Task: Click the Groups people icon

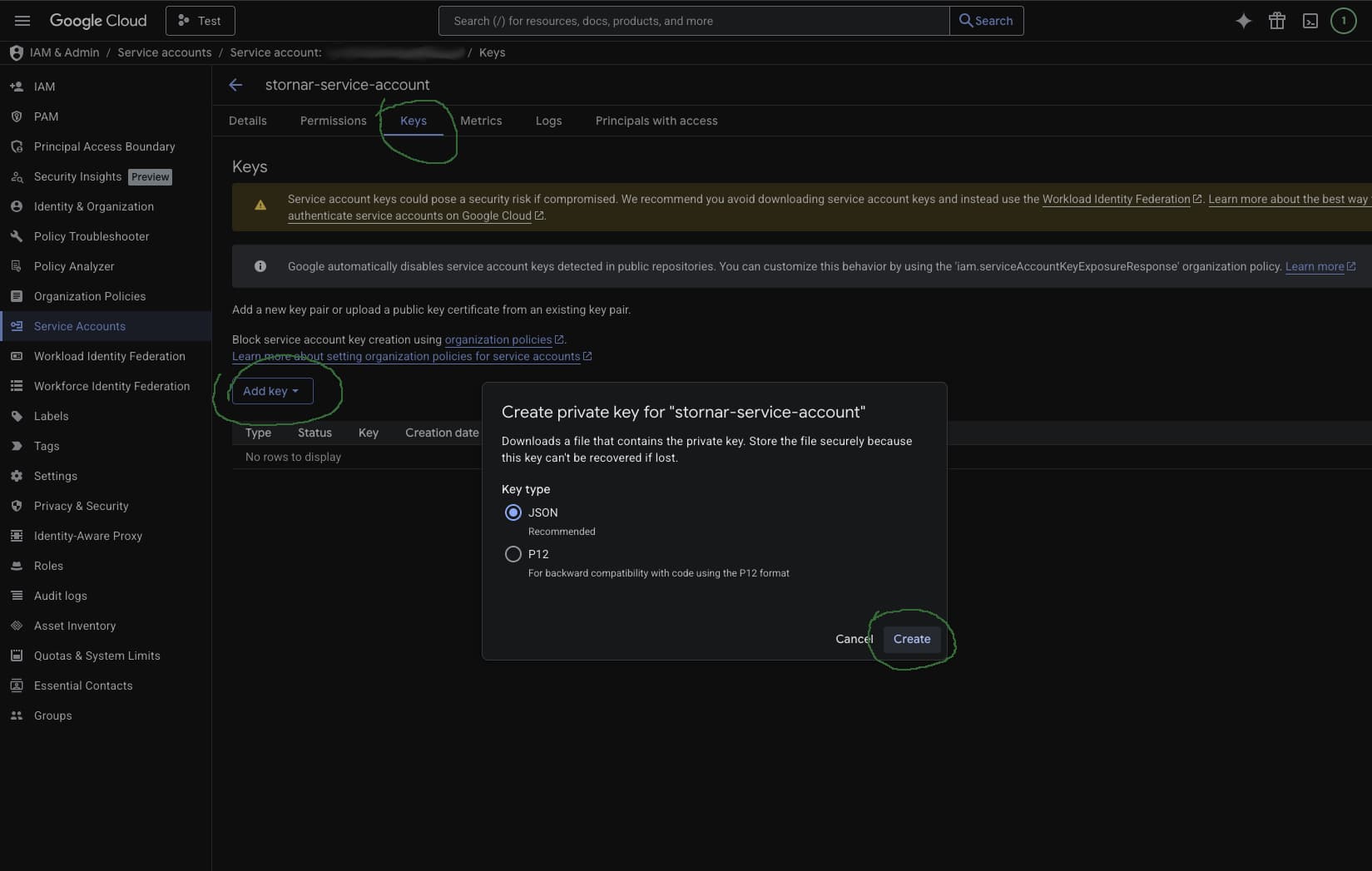Action: [17, 715]
